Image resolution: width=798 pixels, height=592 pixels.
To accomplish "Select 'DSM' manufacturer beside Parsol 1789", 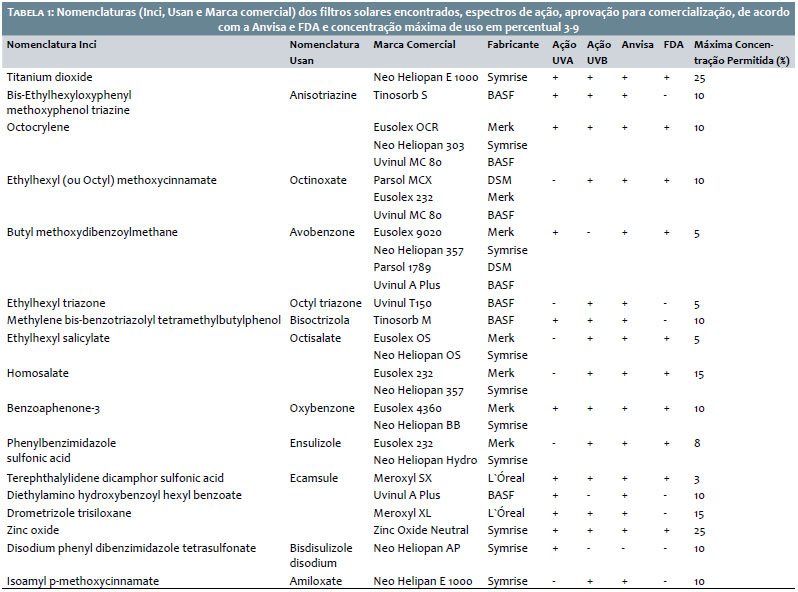I will pos(499,268).
